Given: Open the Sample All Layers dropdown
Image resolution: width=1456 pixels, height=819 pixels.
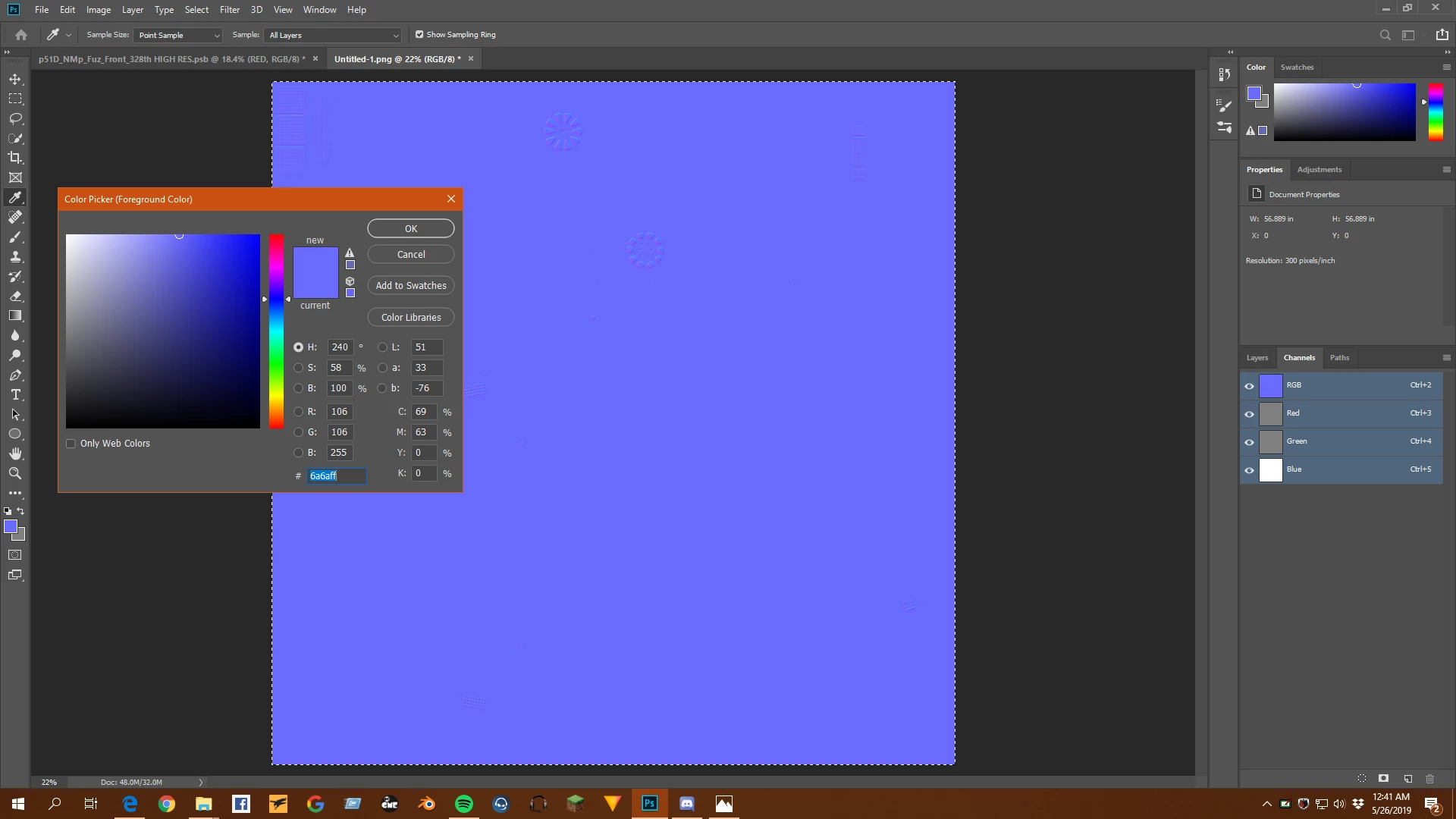Looking at the screenshot, I should coord(332,35).
